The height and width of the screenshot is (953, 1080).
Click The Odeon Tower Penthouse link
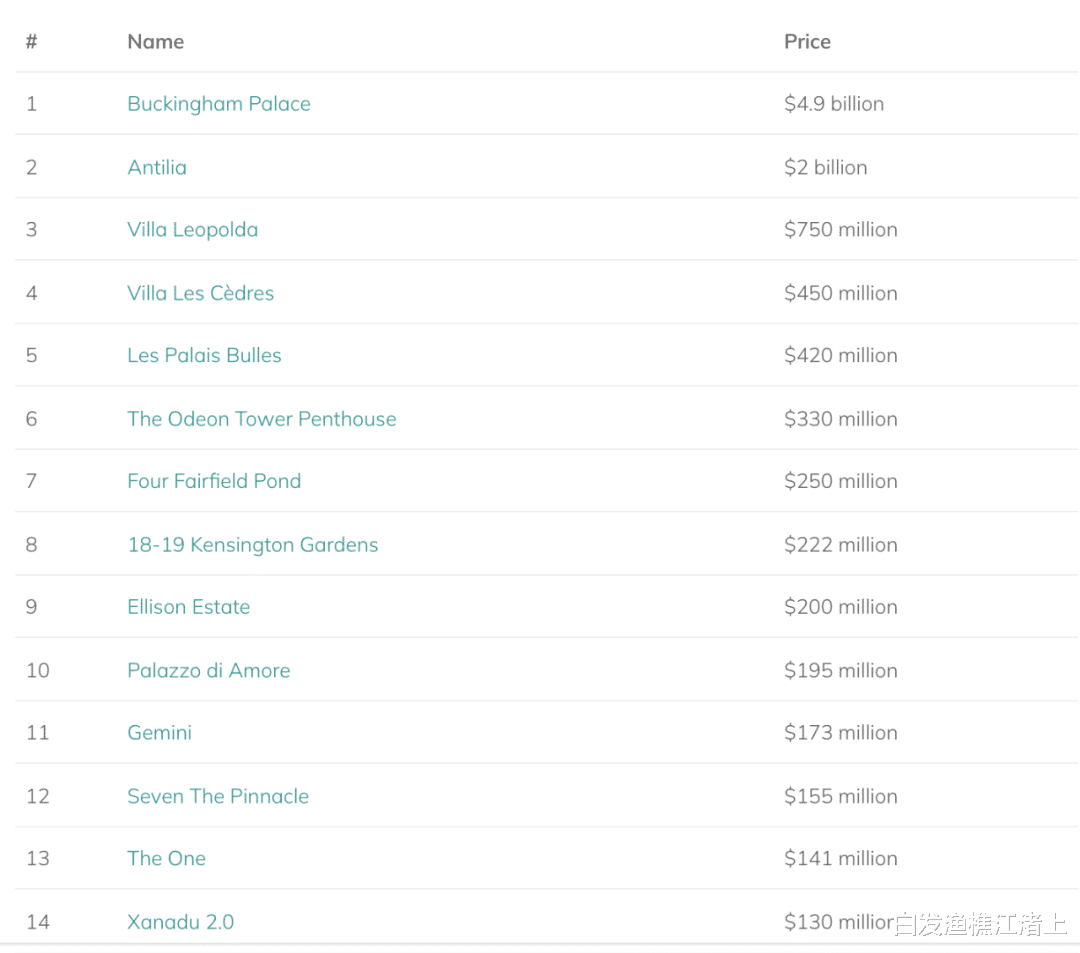tap(262, 419)
